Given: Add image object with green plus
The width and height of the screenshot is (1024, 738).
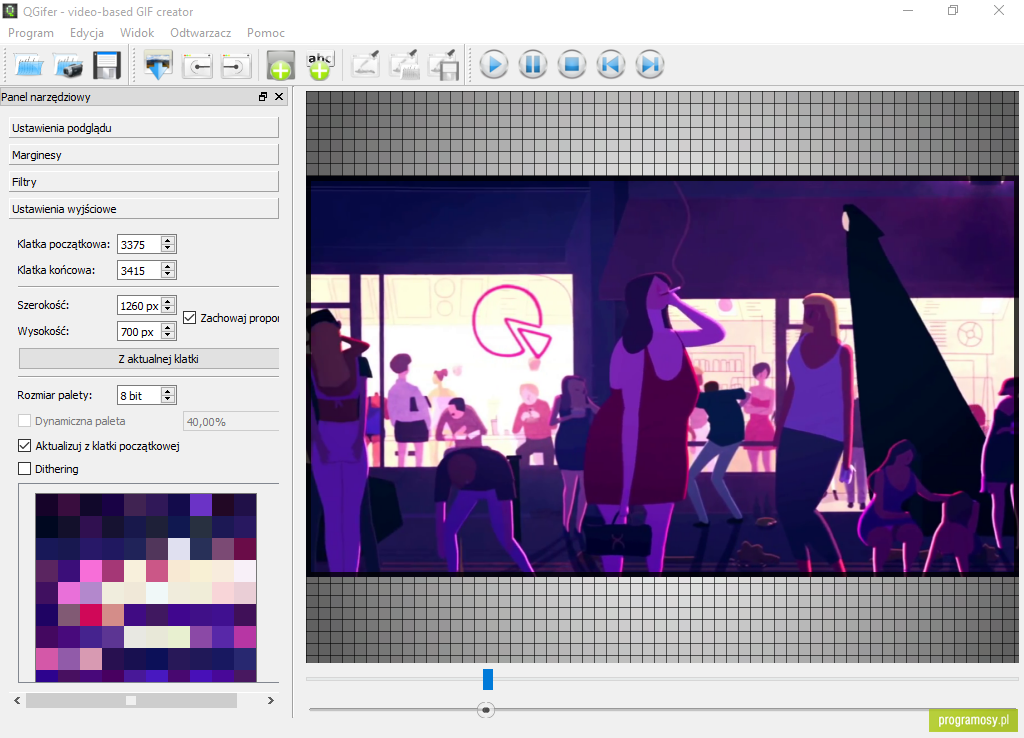Looking at the screenshot, I should [x=281, y=65].
